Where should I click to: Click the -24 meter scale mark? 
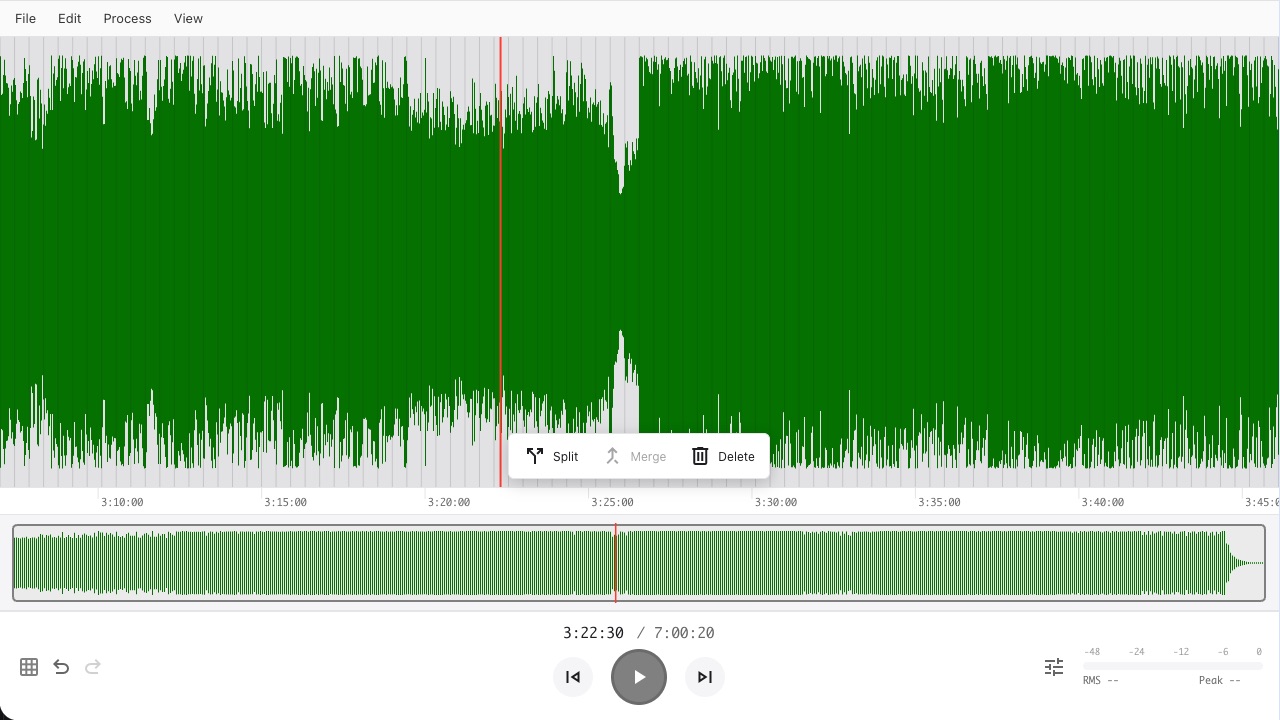1136,652
